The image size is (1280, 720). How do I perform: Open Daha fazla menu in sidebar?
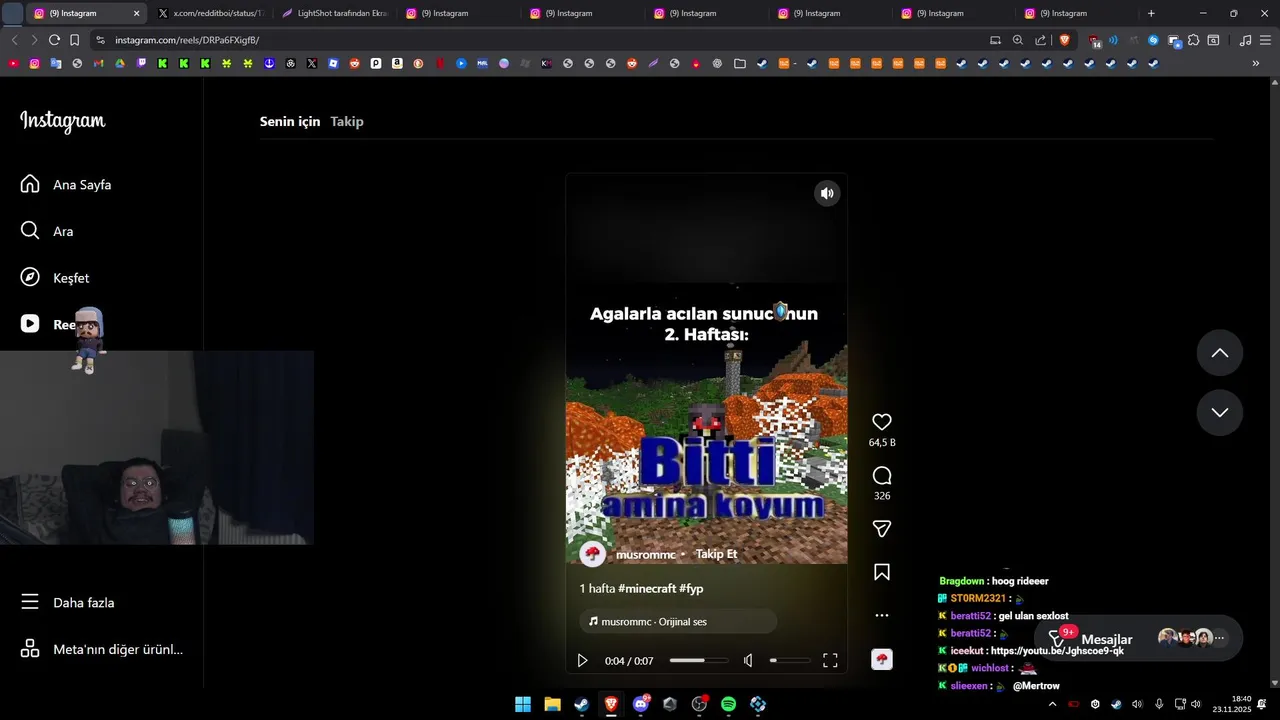click(x=68, y=602)
